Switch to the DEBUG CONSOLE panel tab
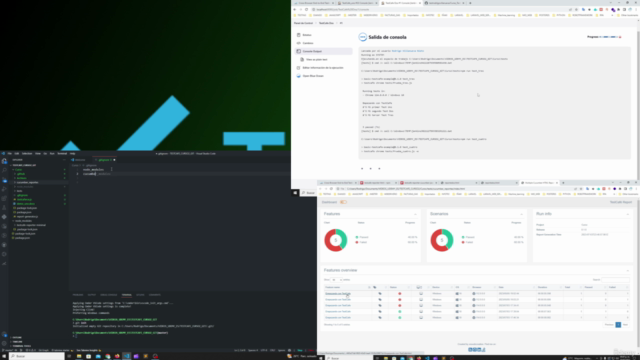The width and height of the screenshot is (640, 360). tap(109, 295)
